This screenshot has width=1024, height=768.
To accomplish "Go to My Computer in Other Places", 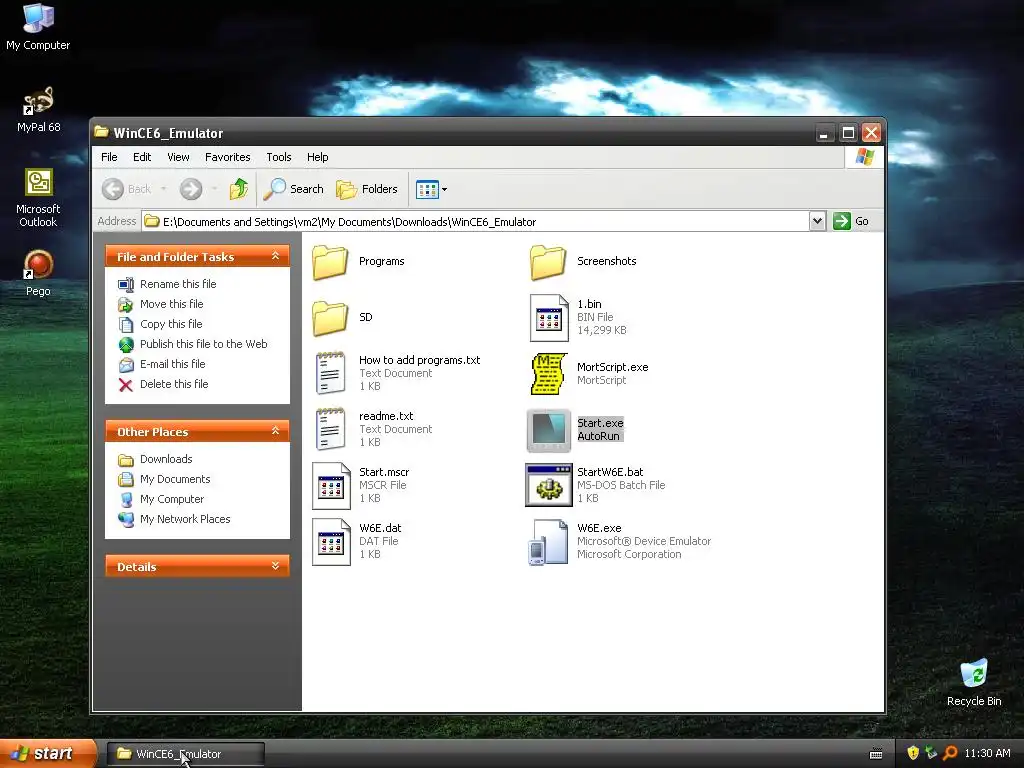I will click(x=172, y=500).
